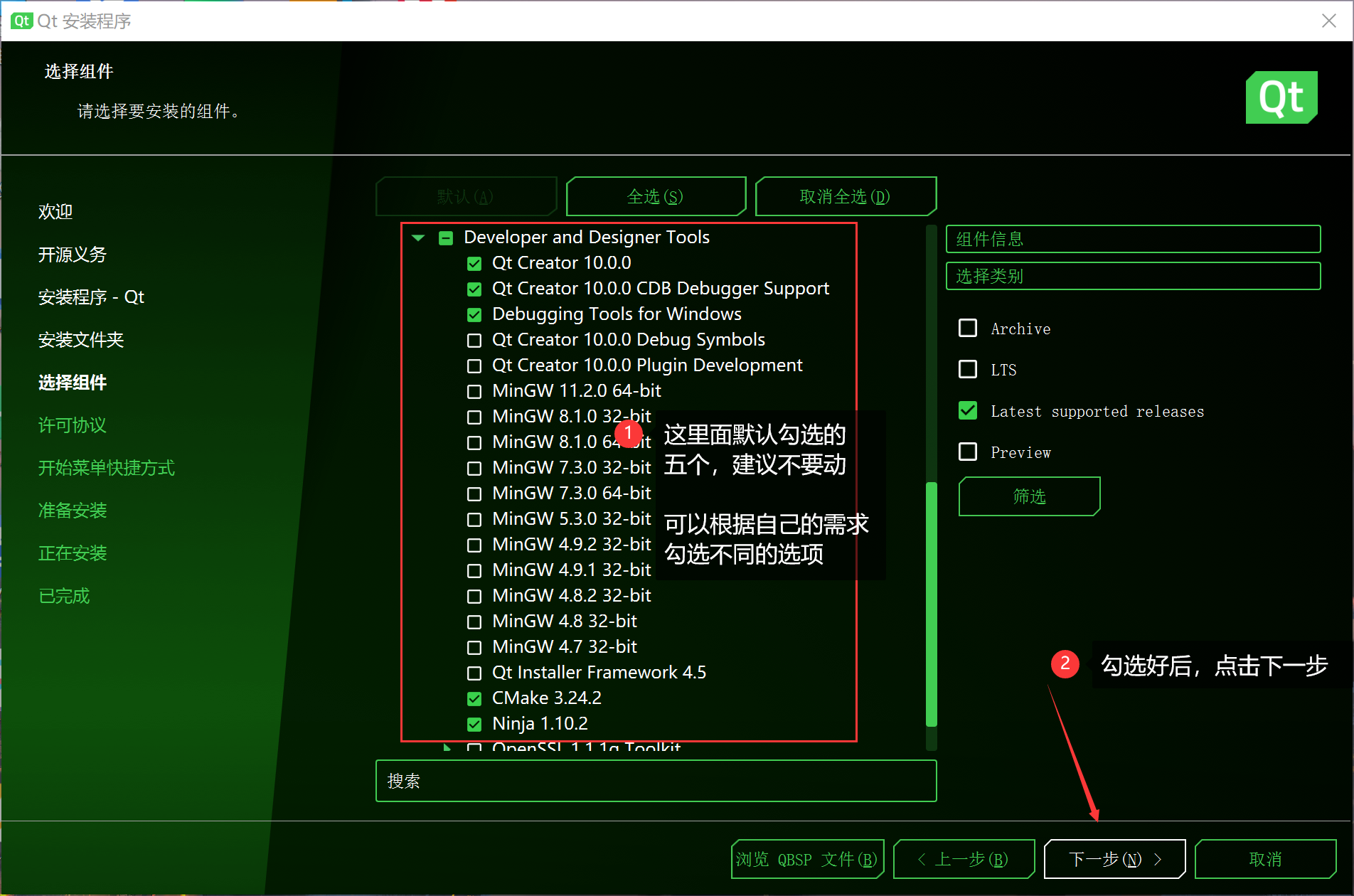
Task: Select 选择组件 step in sidebar
Action: click(x=73, y=383)
